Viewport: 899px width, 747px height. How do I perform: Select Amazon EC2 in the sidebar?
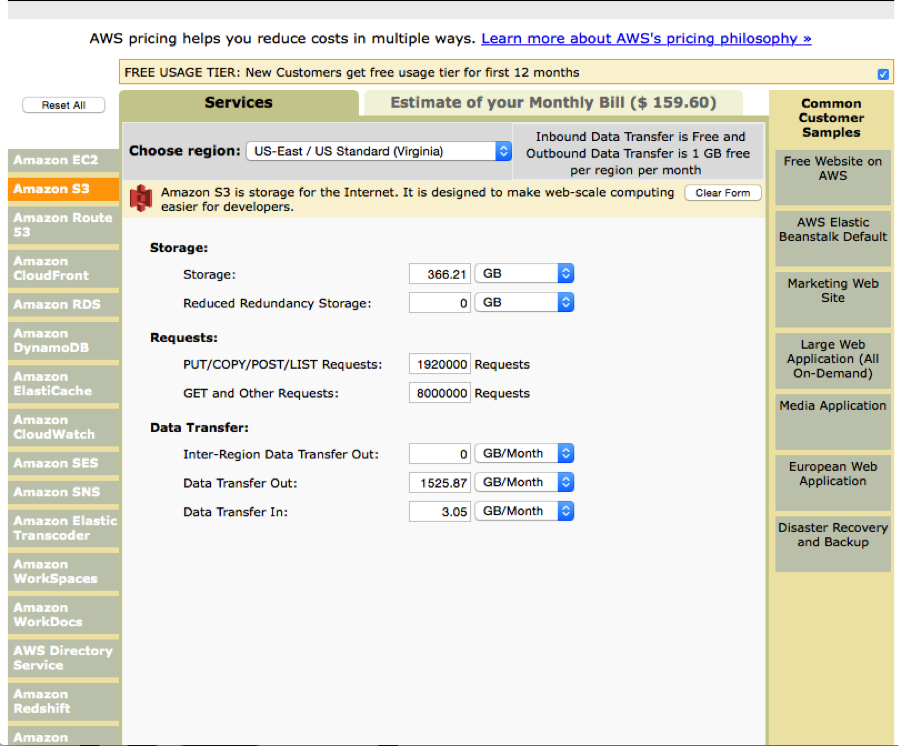point(64,160)
